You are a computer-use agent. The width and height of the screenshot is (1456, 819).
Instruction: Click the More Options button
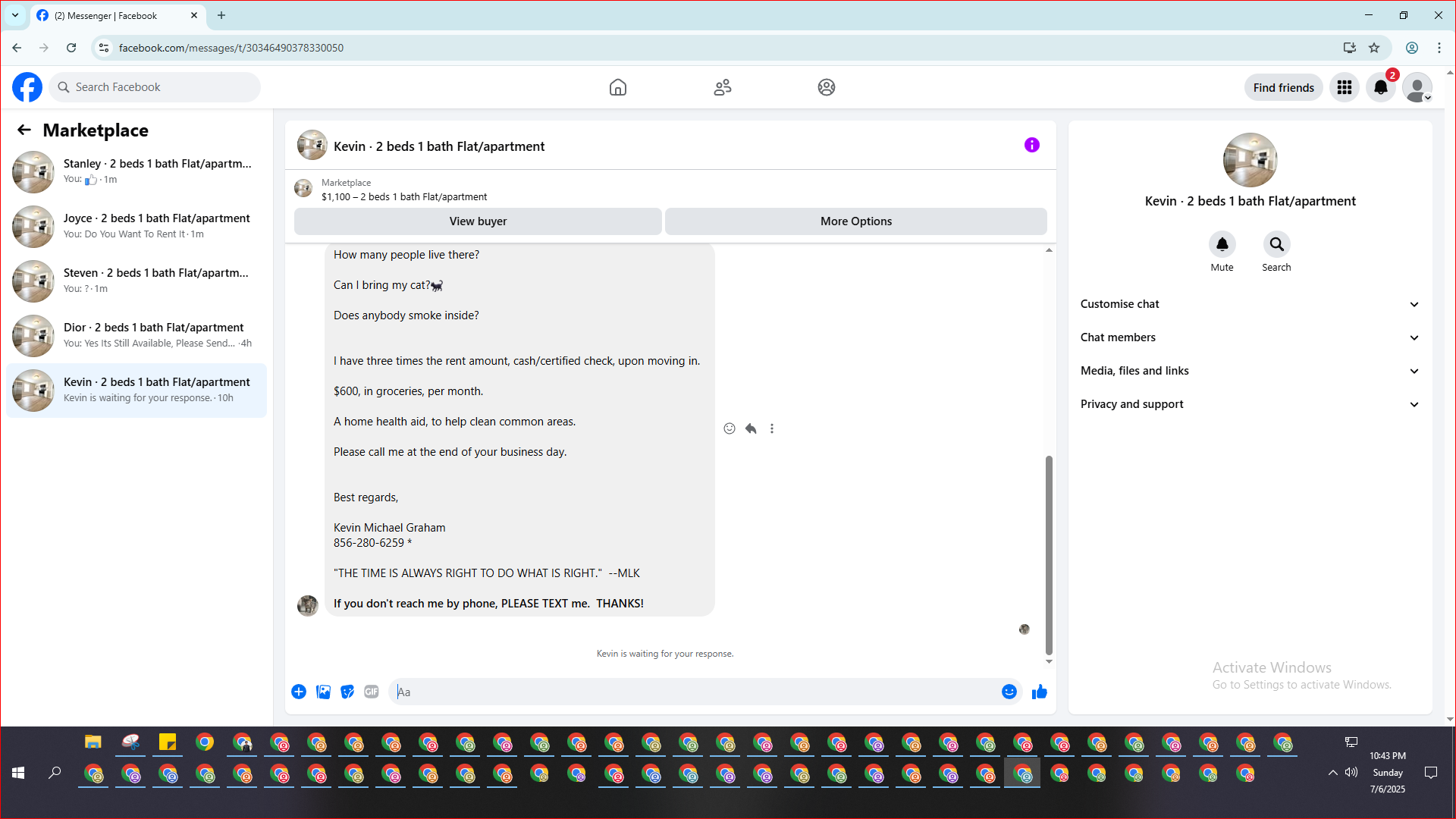855,221
